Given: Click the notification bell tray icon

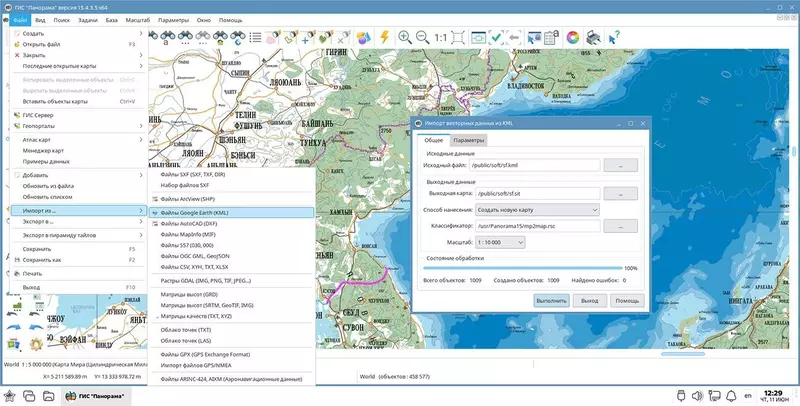Looking at the screenshot, I should click(731, 396).
